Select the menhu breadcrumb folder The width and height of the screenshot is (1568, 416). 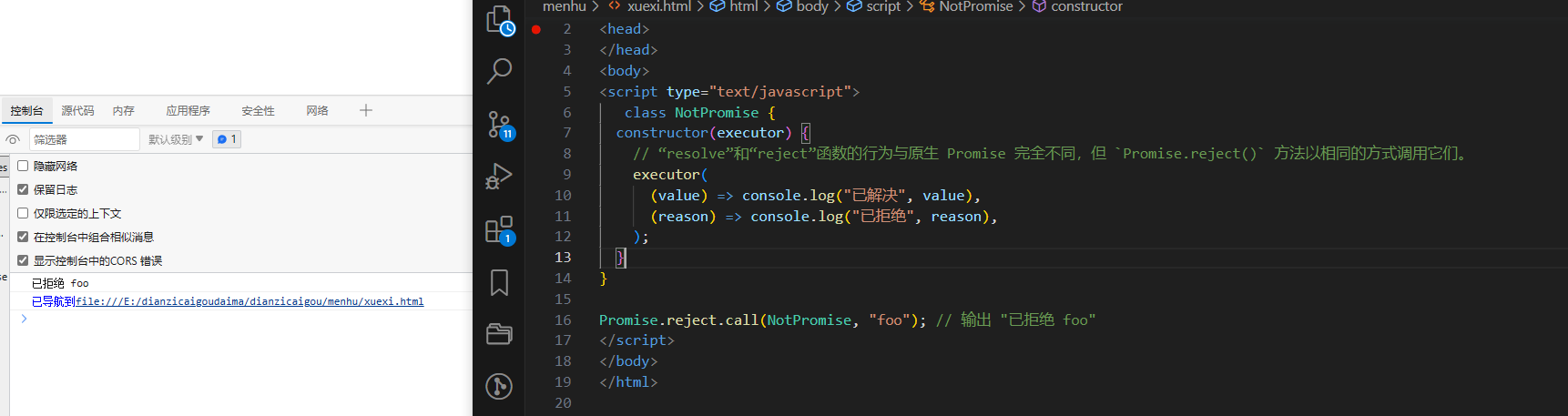[565, 6]
